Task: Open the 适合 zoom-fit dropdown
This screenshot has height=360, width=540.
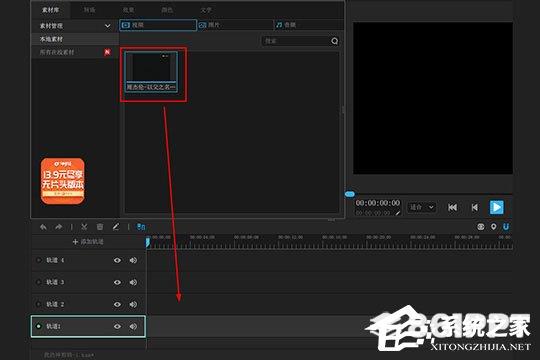Action: [x=422, y=207]
